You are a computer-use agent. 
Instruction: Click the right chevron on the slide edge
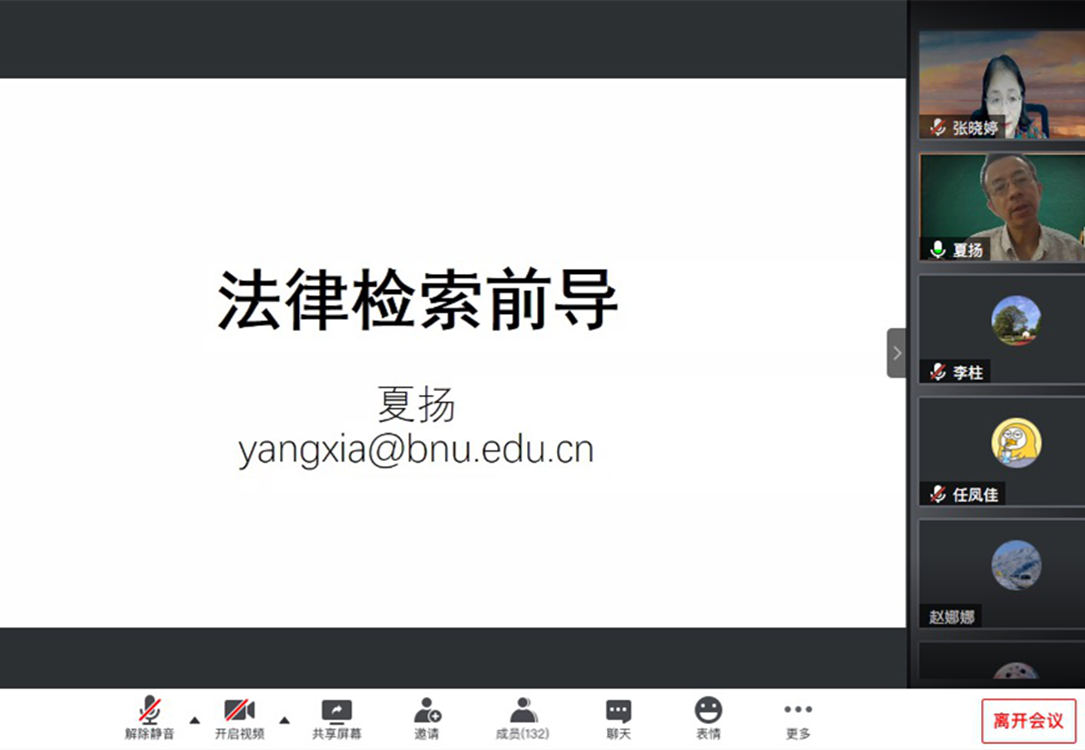[897, 353]
